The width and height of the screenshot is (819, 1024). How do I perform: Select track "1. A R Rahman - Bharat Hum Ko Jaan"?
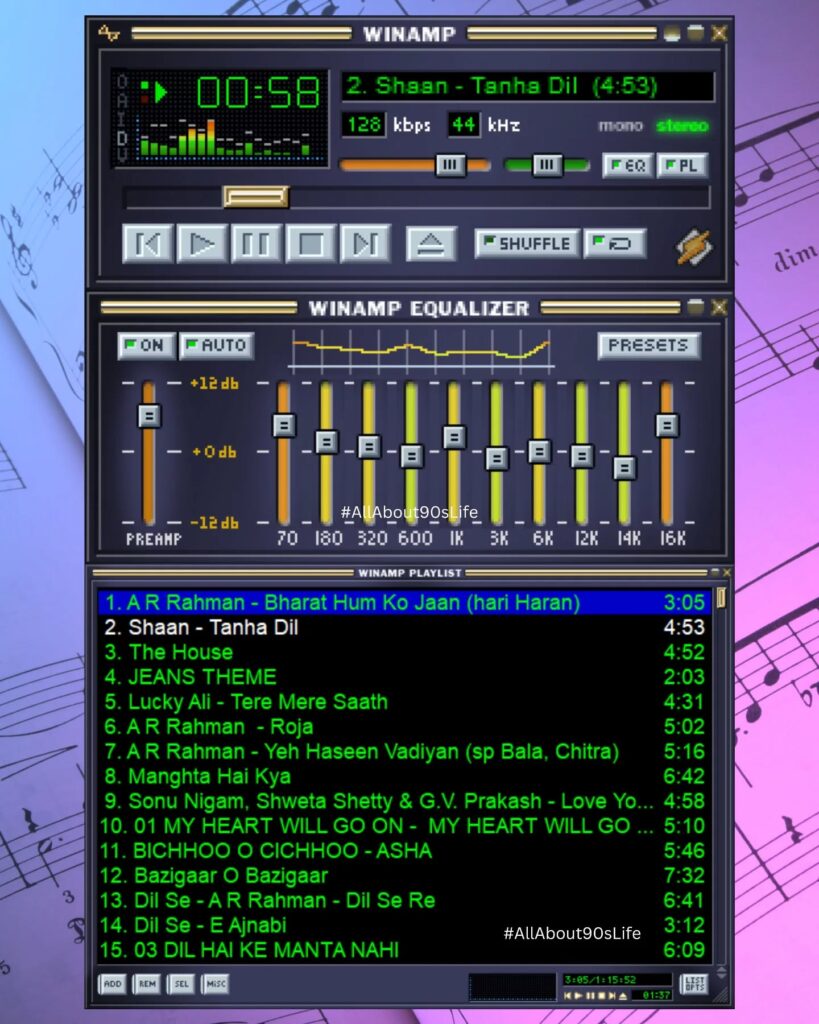pyautogui.click(x=404, y=602)
